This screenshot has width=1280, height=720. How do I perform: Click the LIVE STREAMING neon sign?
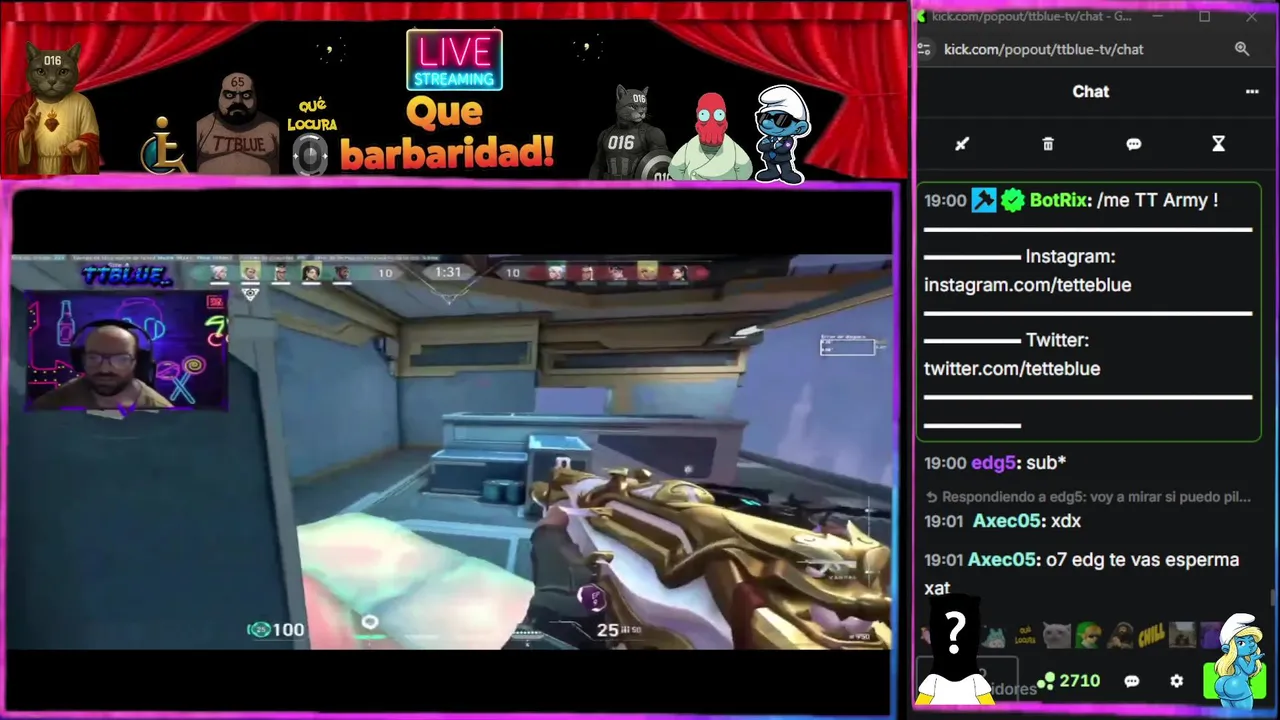[454, 60]
